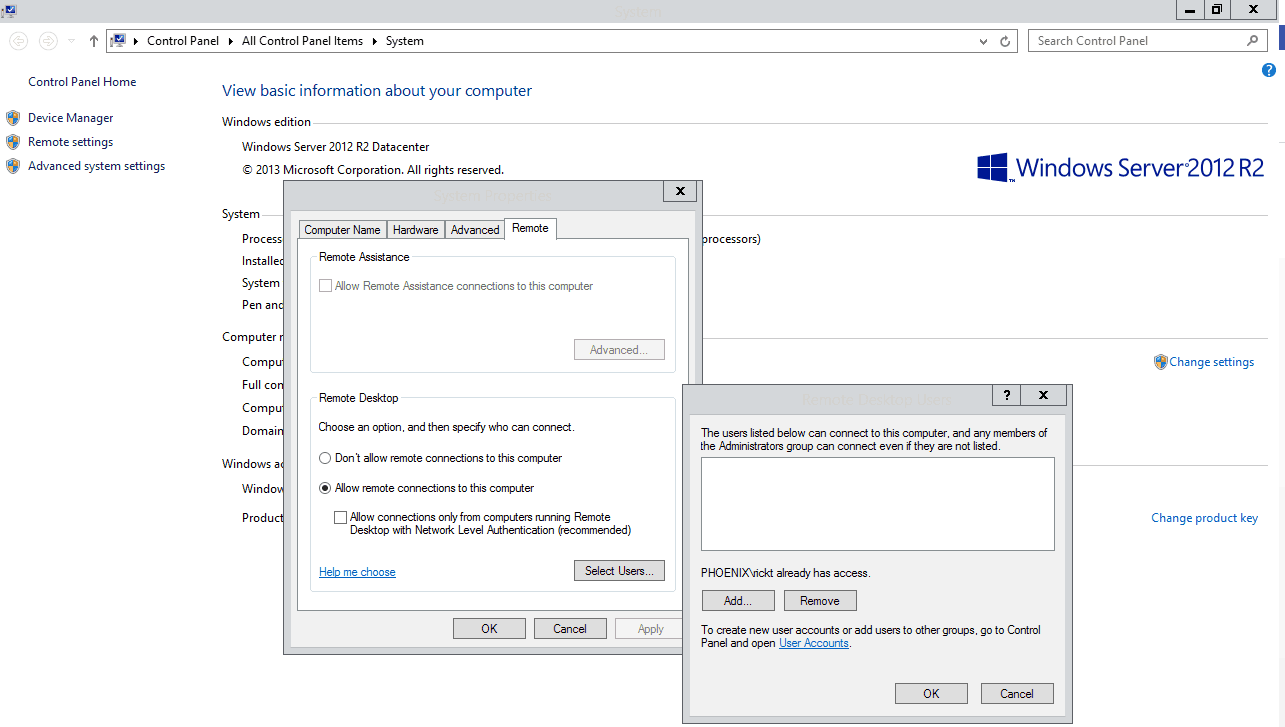Select Allow remote connections to this computer

coord(325,488)
